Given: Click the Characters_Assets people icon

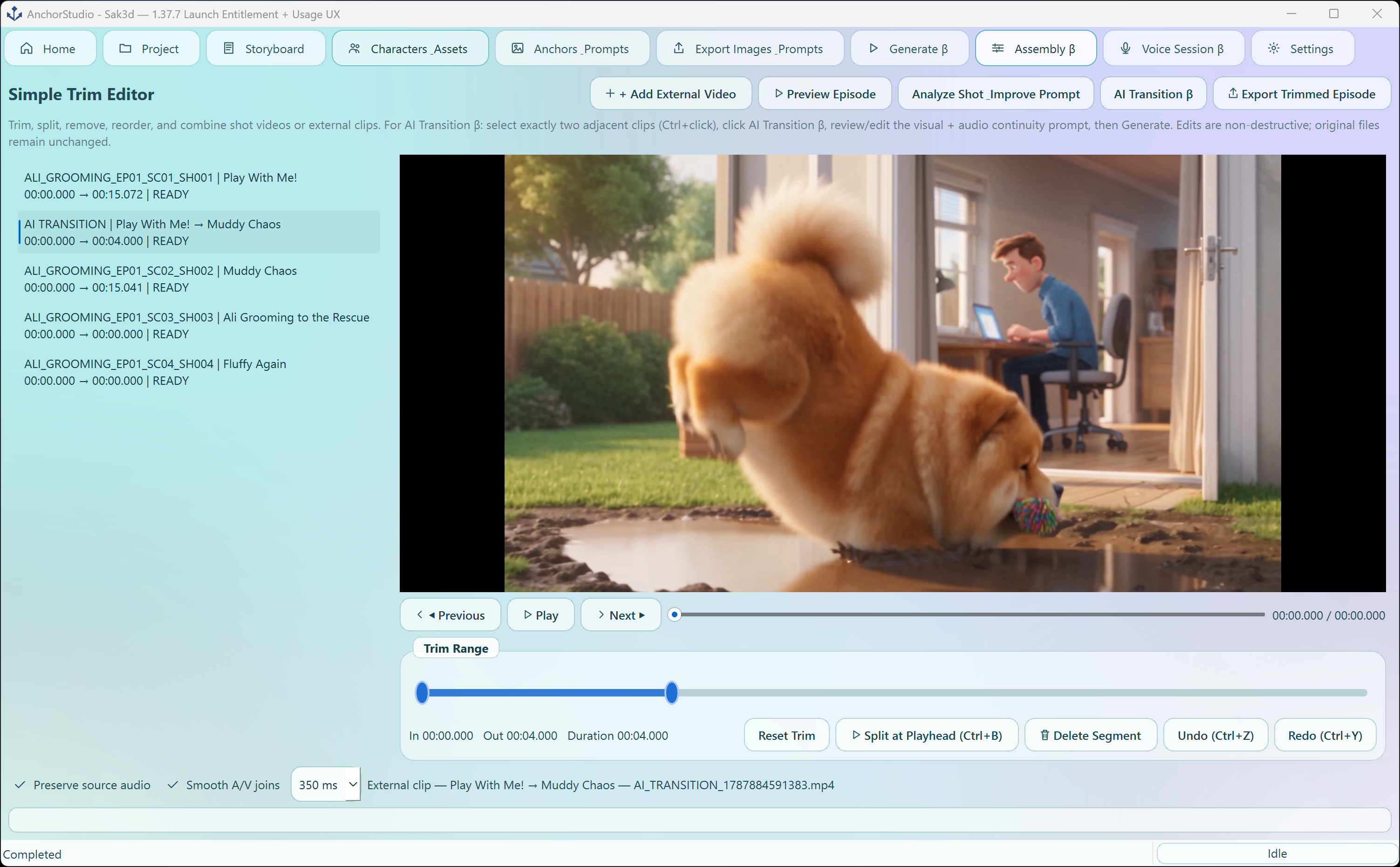Looking at the screenshot, I should pos(354,49).
